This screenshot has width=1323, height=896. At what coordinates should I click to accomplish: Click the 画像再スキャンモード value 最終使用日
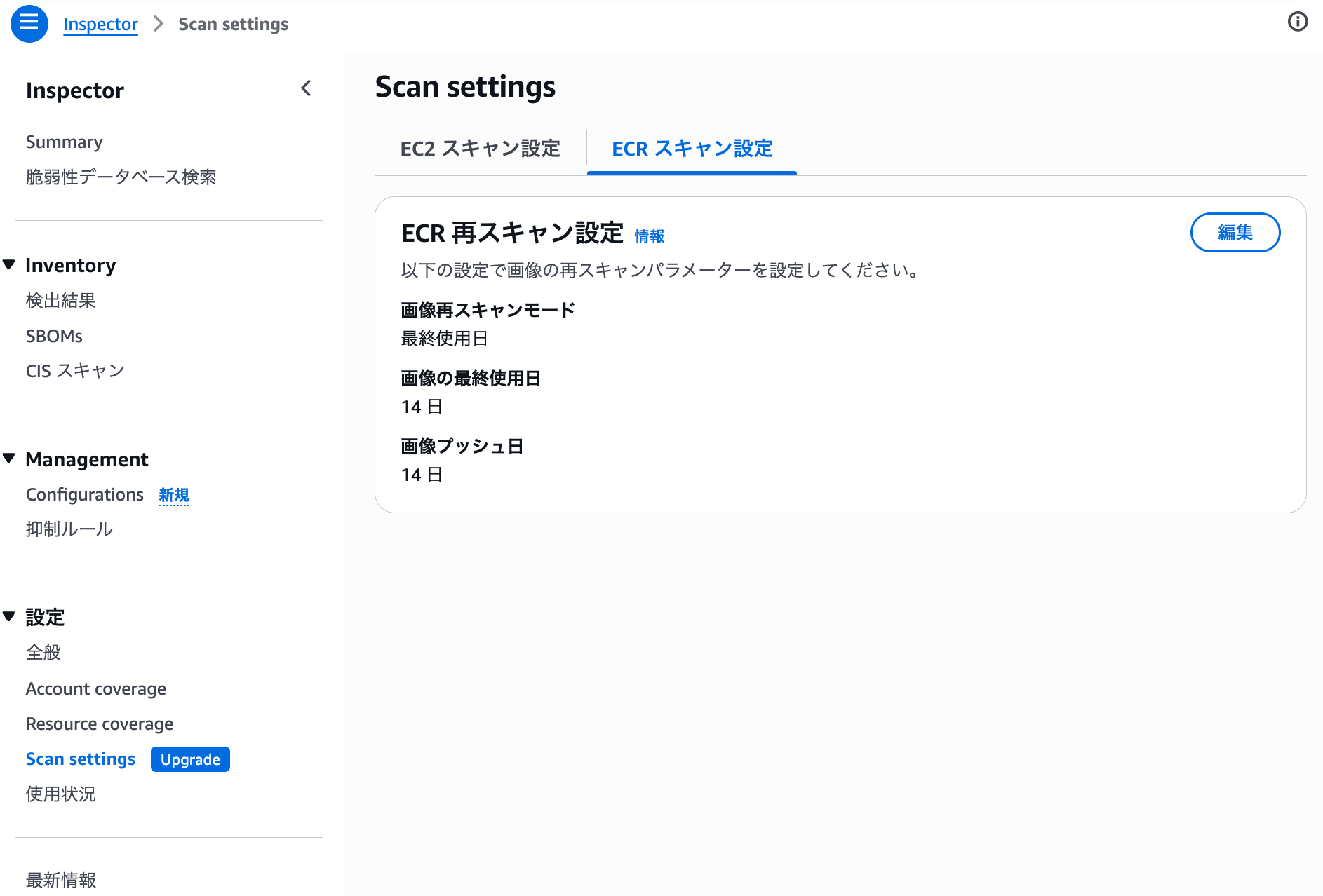point(444,339)
